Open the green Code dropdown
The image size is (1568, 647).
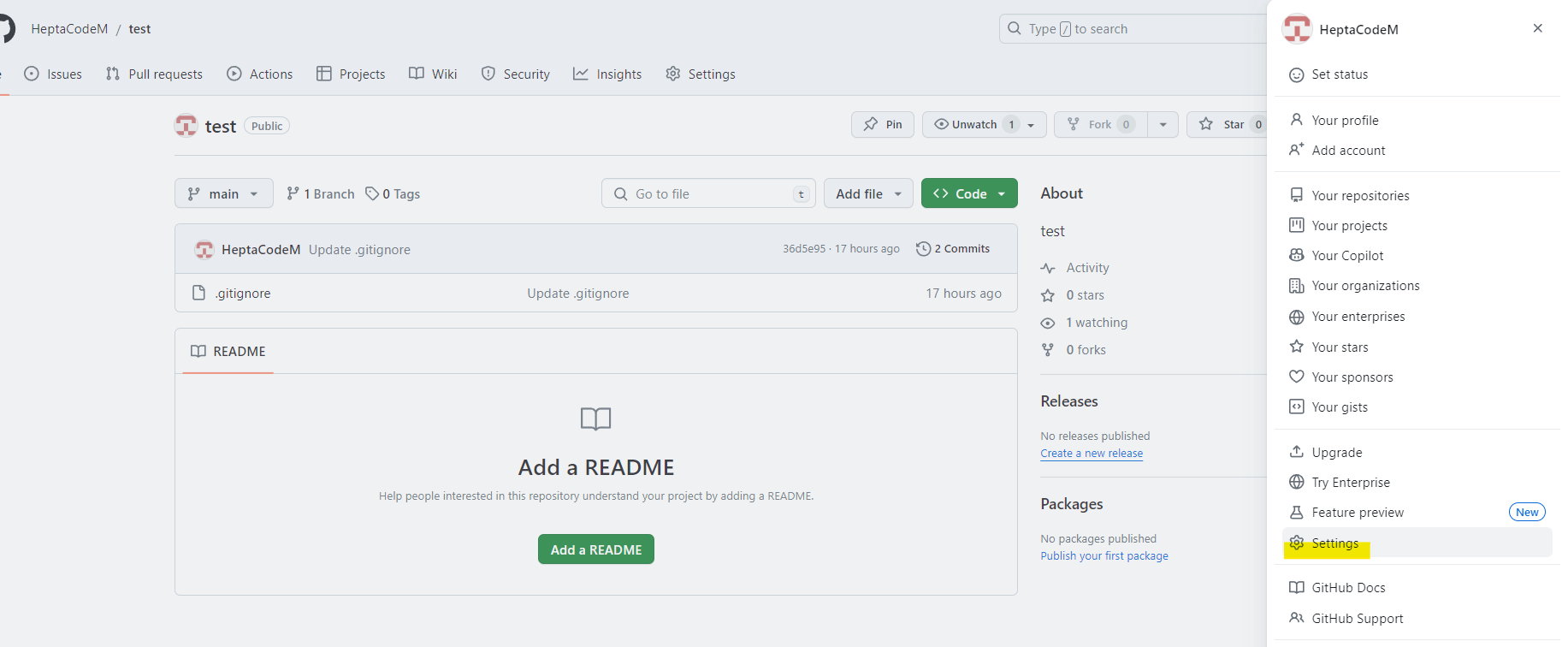click(x=969, y=193)
